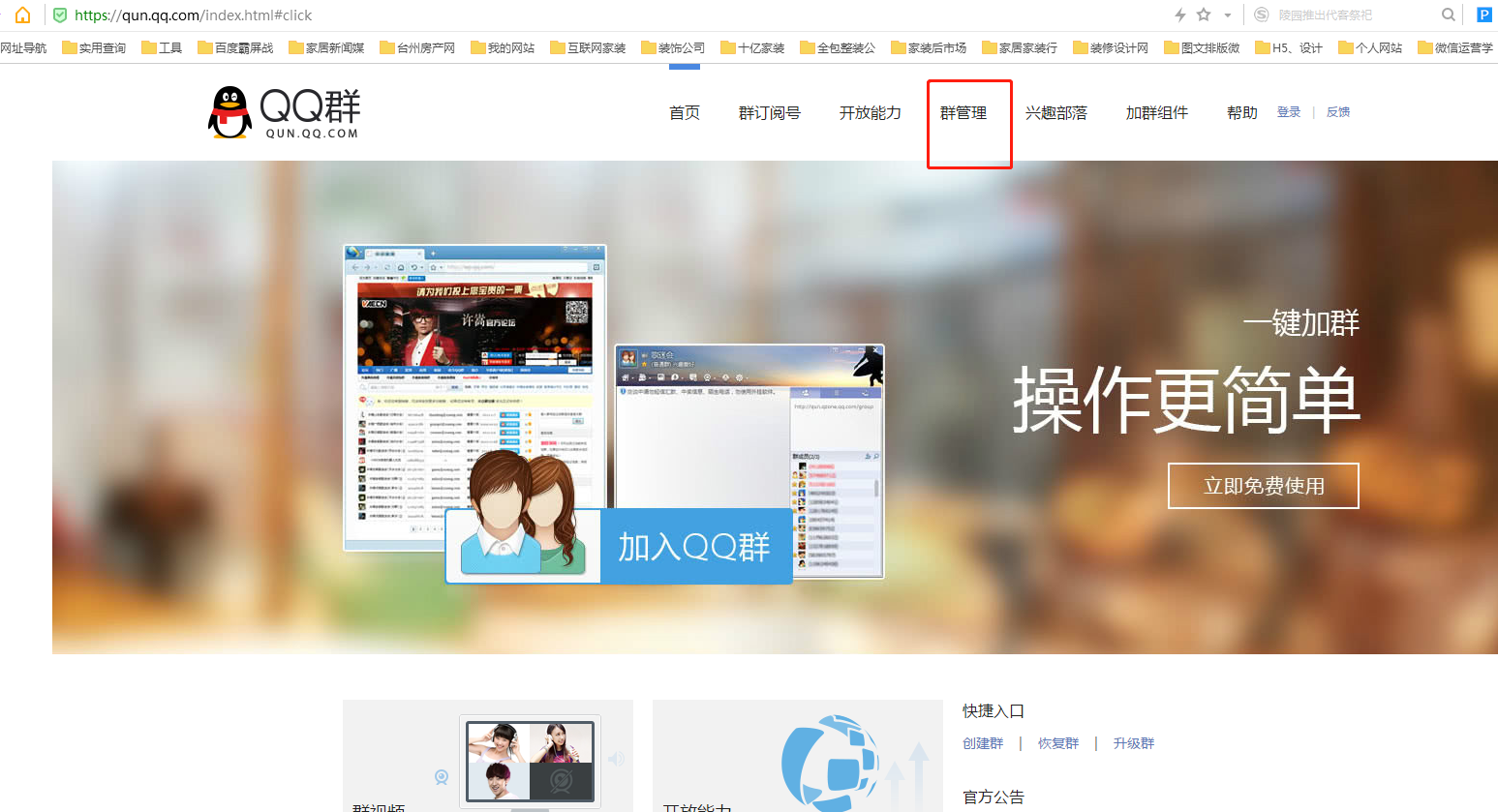Open the 工具 bookmark folder
1498x812 pixels.
tap(162, 47)
